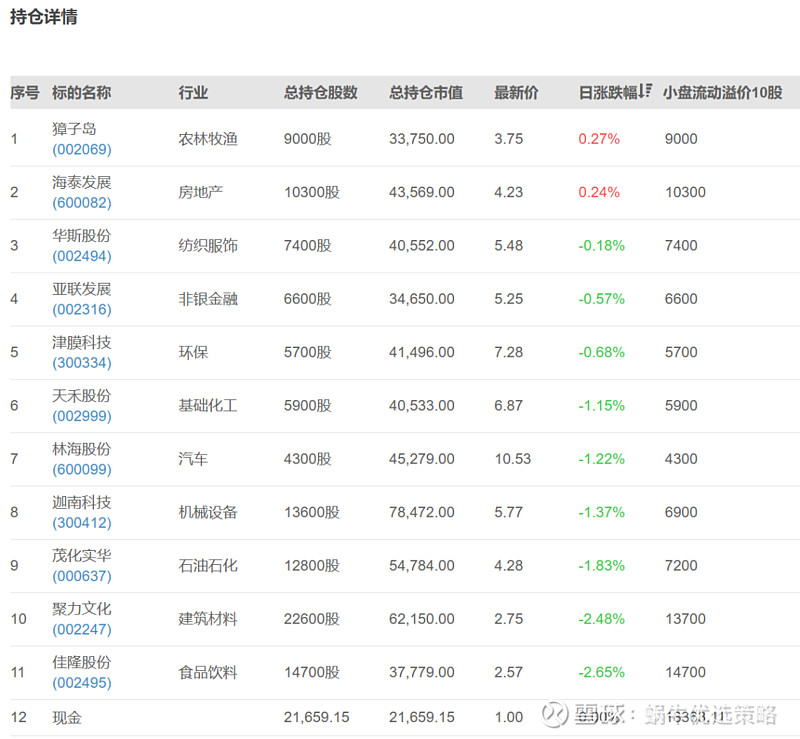Select the 行业 column header

(x=193, y=93)
